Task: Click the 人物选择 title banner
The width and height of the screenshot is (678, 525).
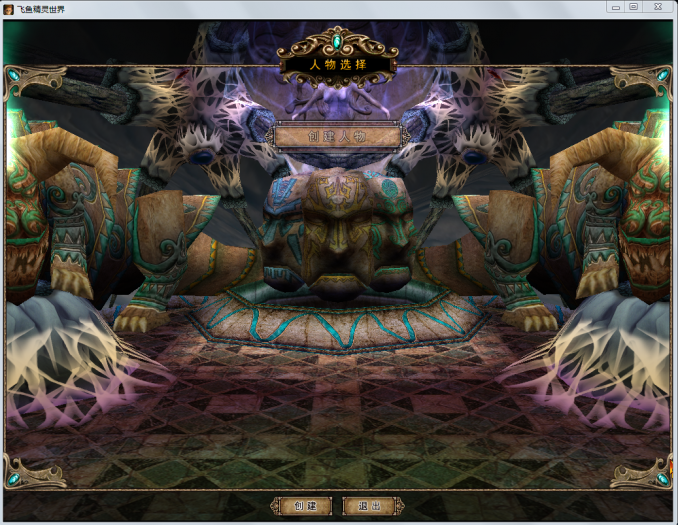Action: 338,66
